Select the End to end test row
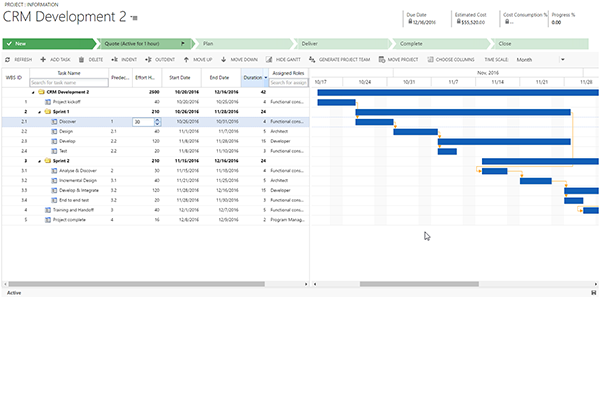The width and height of the screenshot is (600, 420). (155, 200)
